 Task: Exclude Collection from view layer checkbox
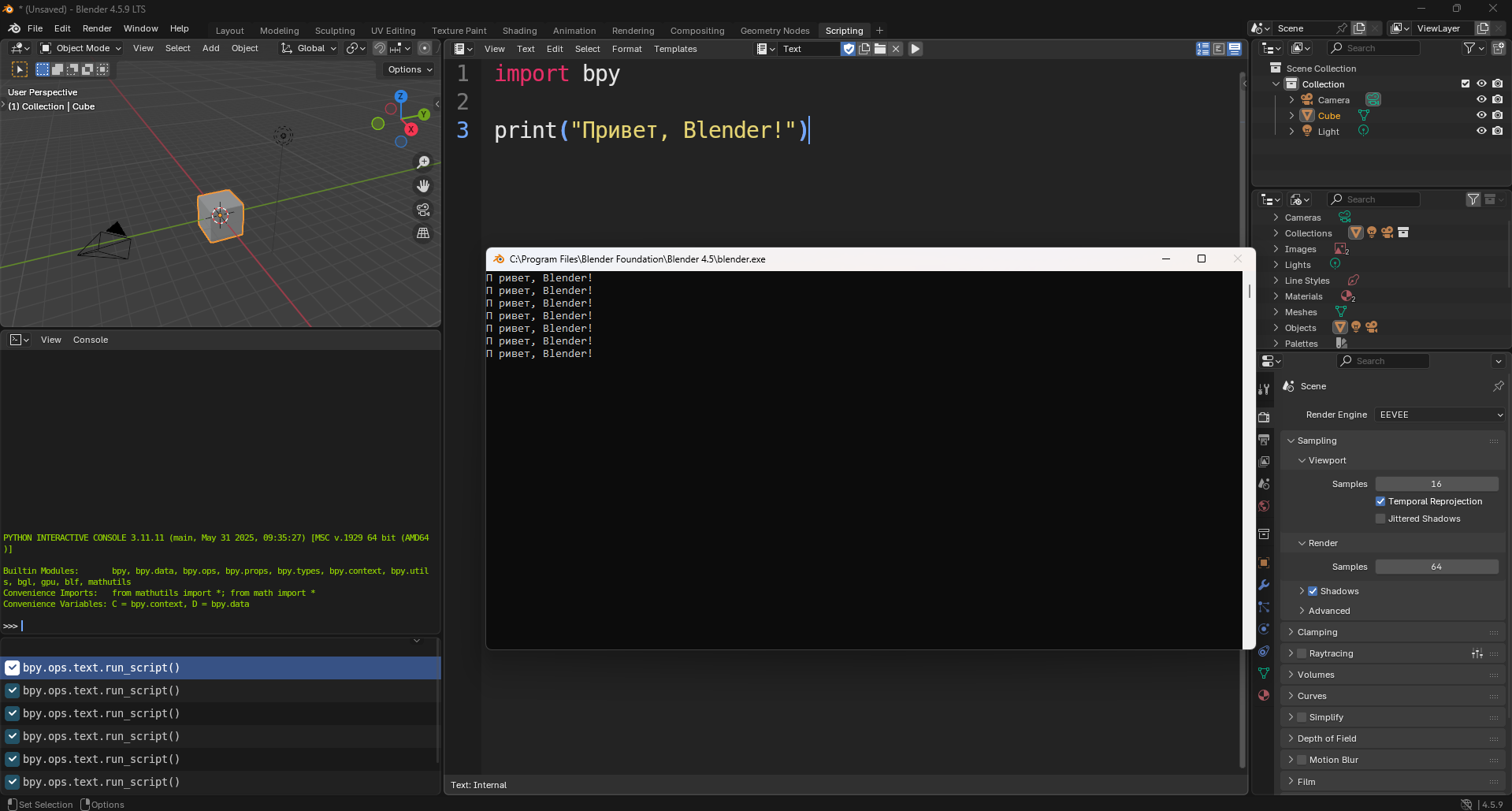click(1466, 84)
